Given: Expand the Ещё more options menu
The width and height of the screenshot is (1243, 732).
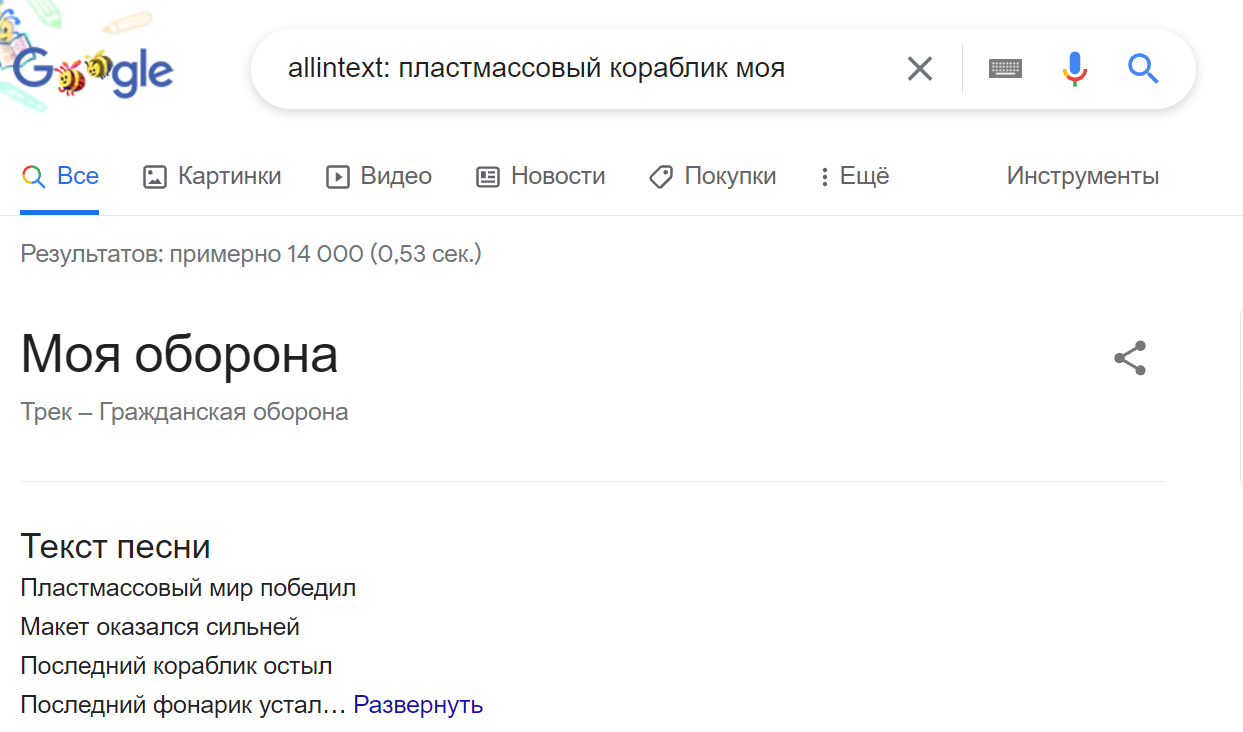Looking at the screenshot, I should coord(854,177).
